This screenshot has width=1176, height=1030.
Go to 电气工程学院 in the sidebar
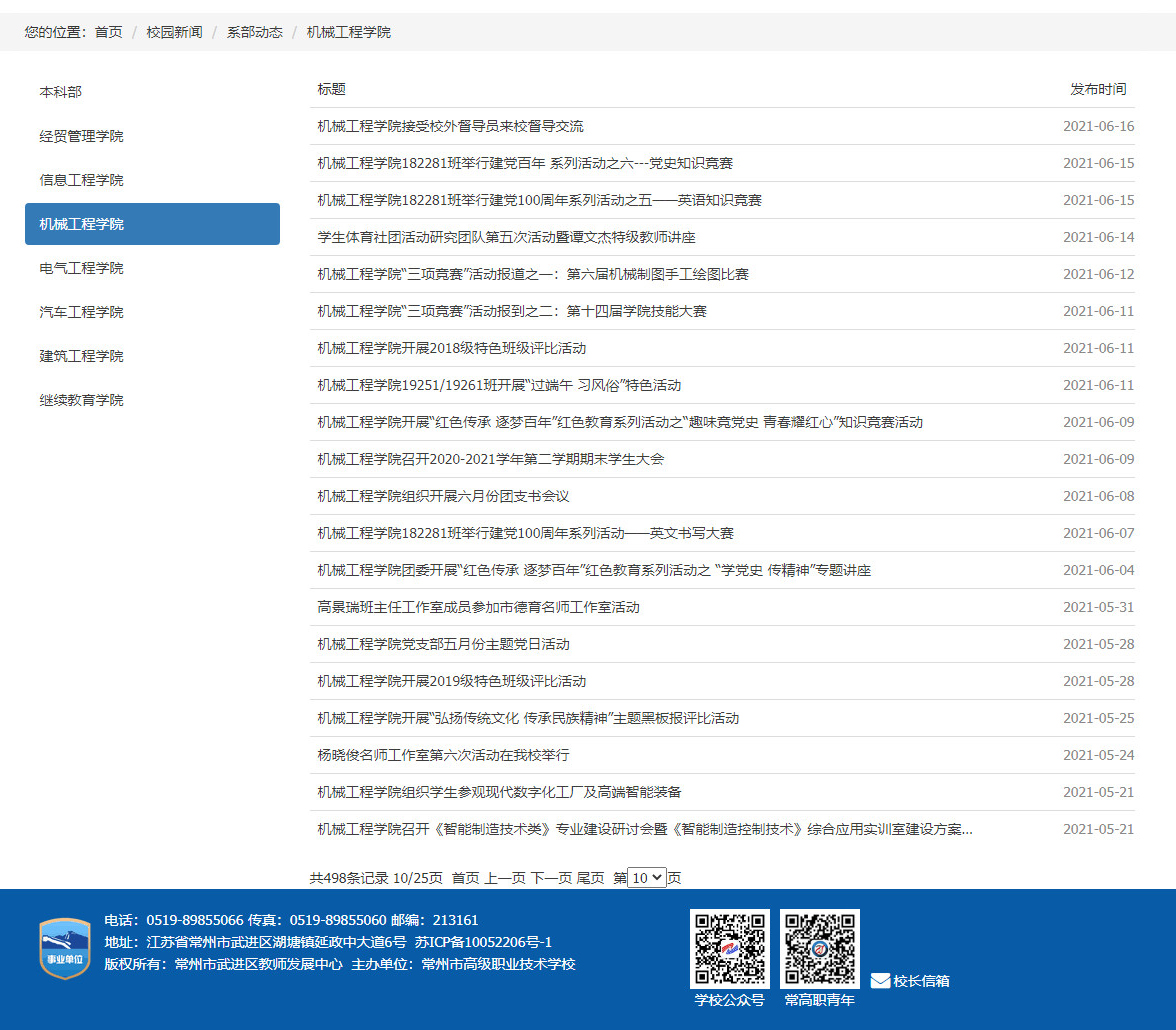[82, 268]
